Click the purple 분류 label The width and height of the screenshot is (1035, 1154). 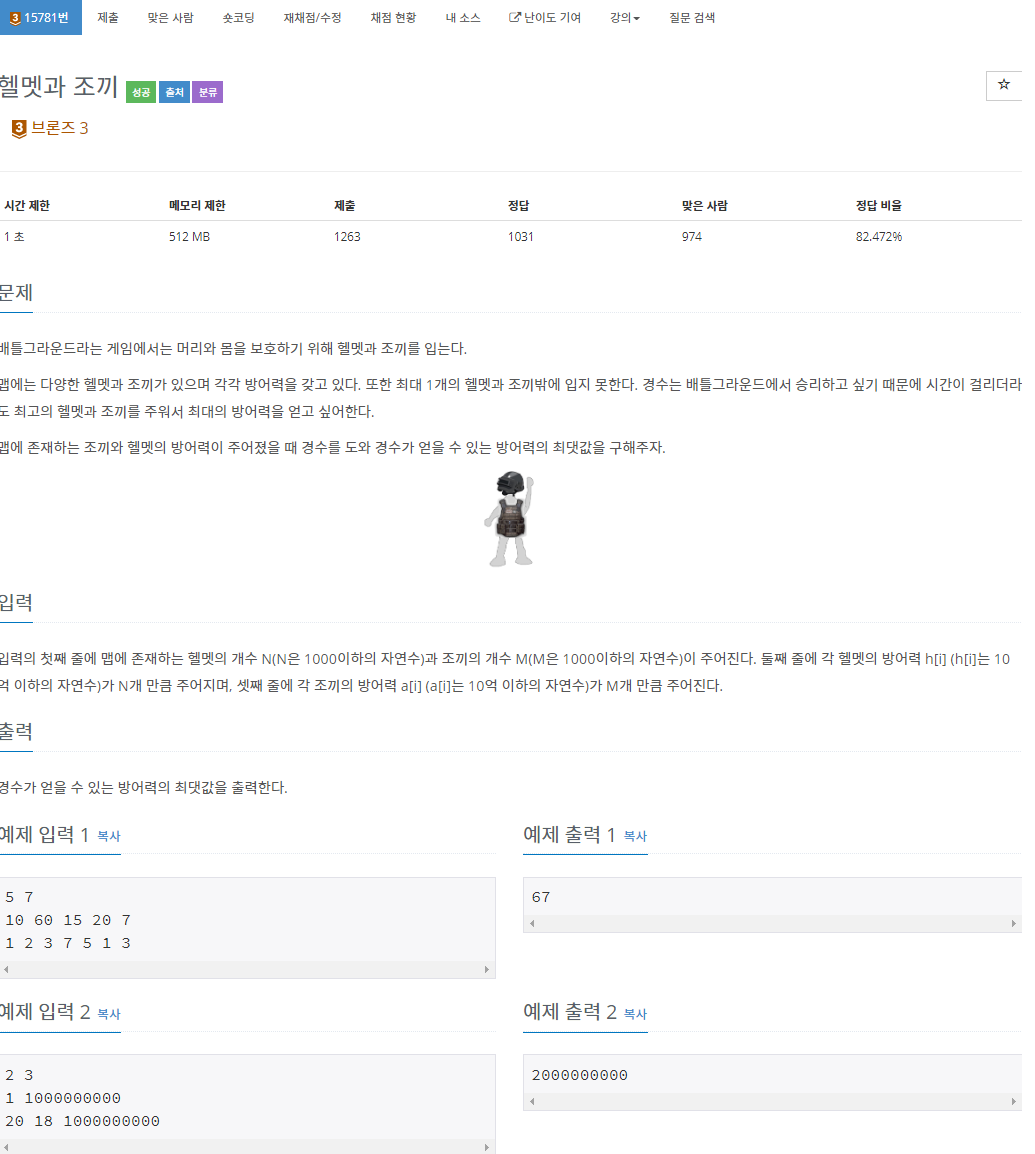208,92
